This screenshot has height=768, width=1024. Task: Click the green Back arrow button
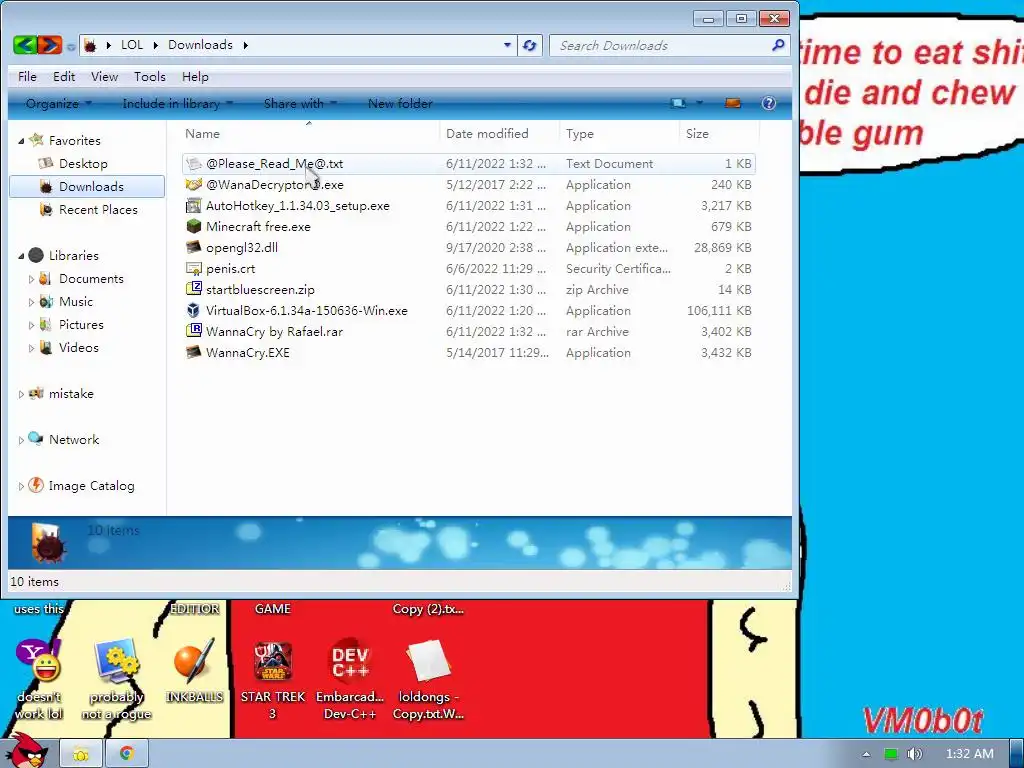click(25, 45)
